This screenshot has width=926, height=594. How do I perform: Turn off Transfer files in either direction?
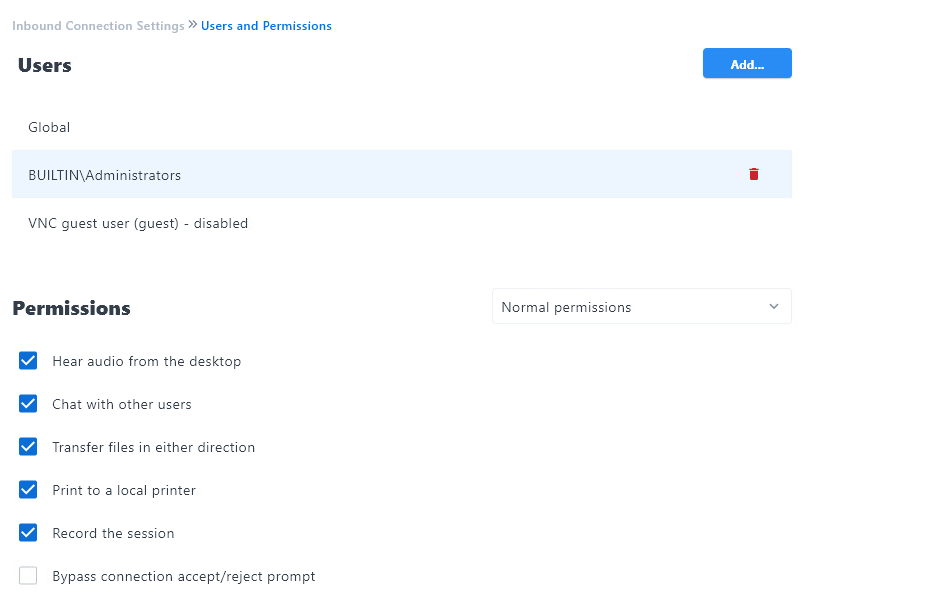[x=28, y=446]
